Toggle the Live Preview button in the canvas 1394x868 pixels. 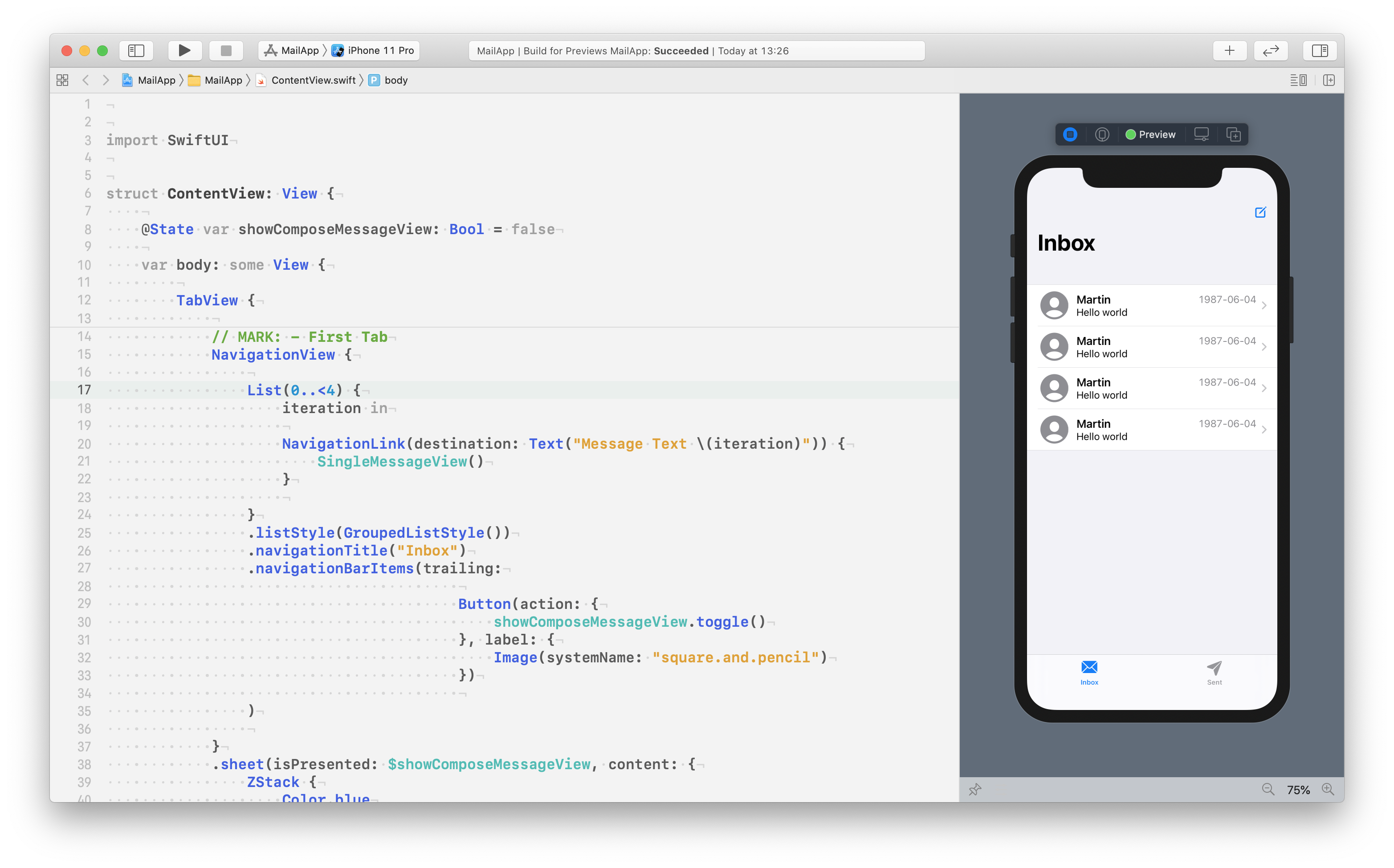tap(1070, 134)
